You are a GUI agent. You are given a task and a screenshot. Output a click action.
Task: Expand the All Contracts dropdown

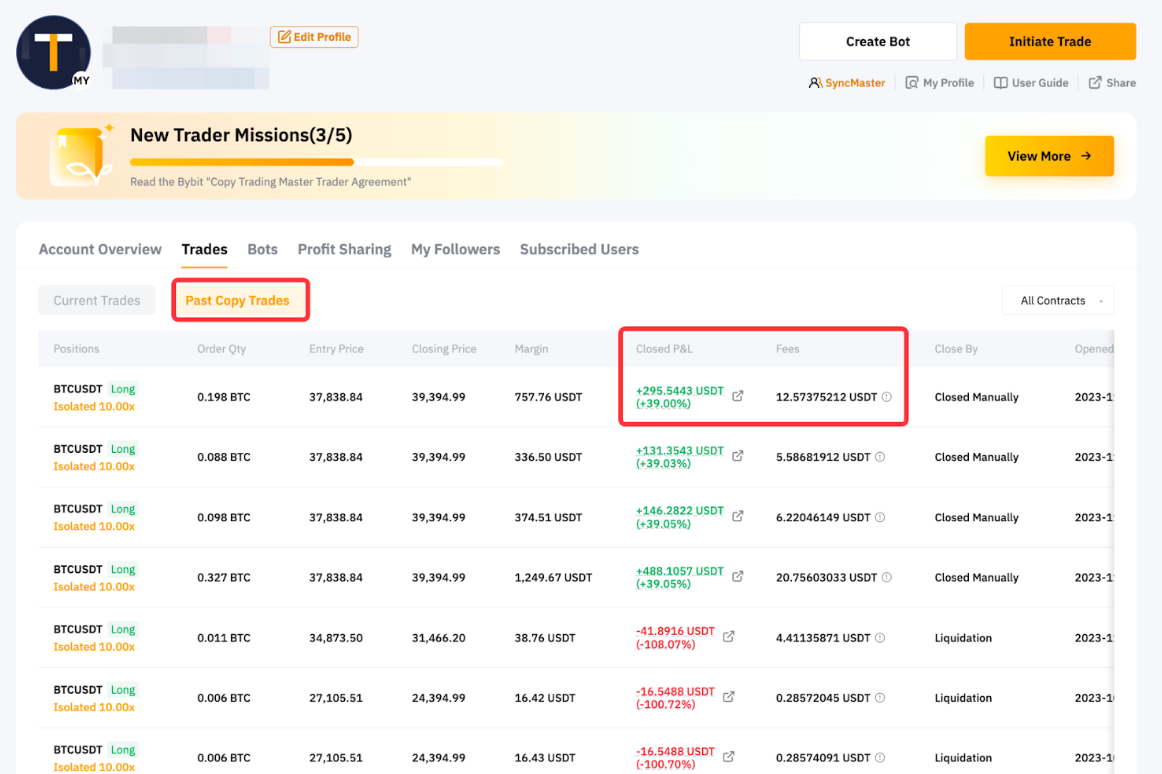point(1058,301)
